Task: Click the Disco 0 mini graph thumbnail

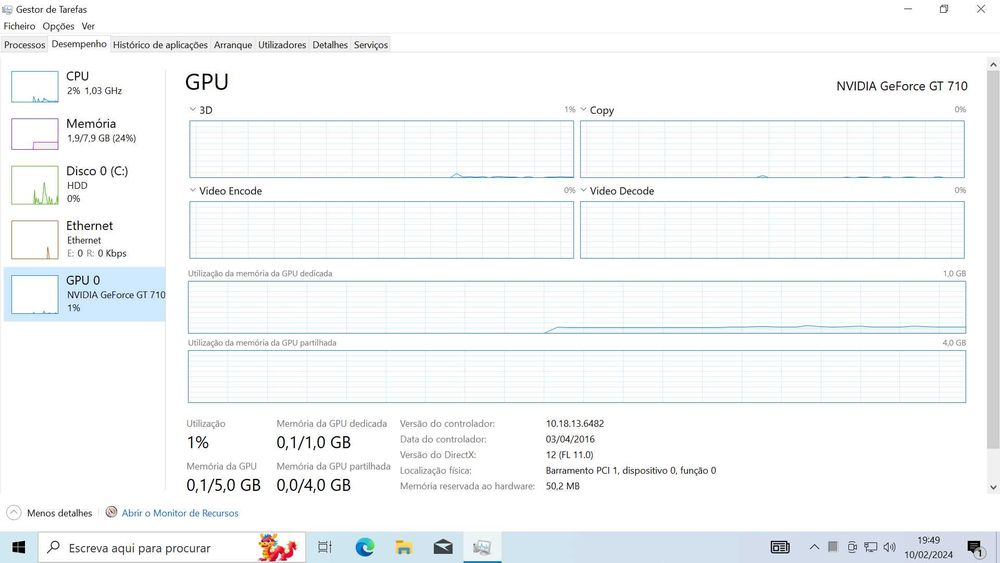Action: tap(34, 185)
